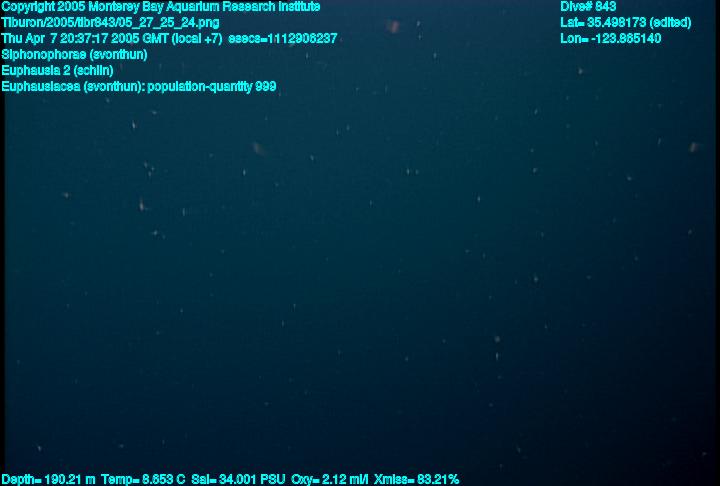The width and height of the screenshot is (720, 486).
Task: Click the Siphonophorae (svonthun) annotation
Action: pos(74,55)
